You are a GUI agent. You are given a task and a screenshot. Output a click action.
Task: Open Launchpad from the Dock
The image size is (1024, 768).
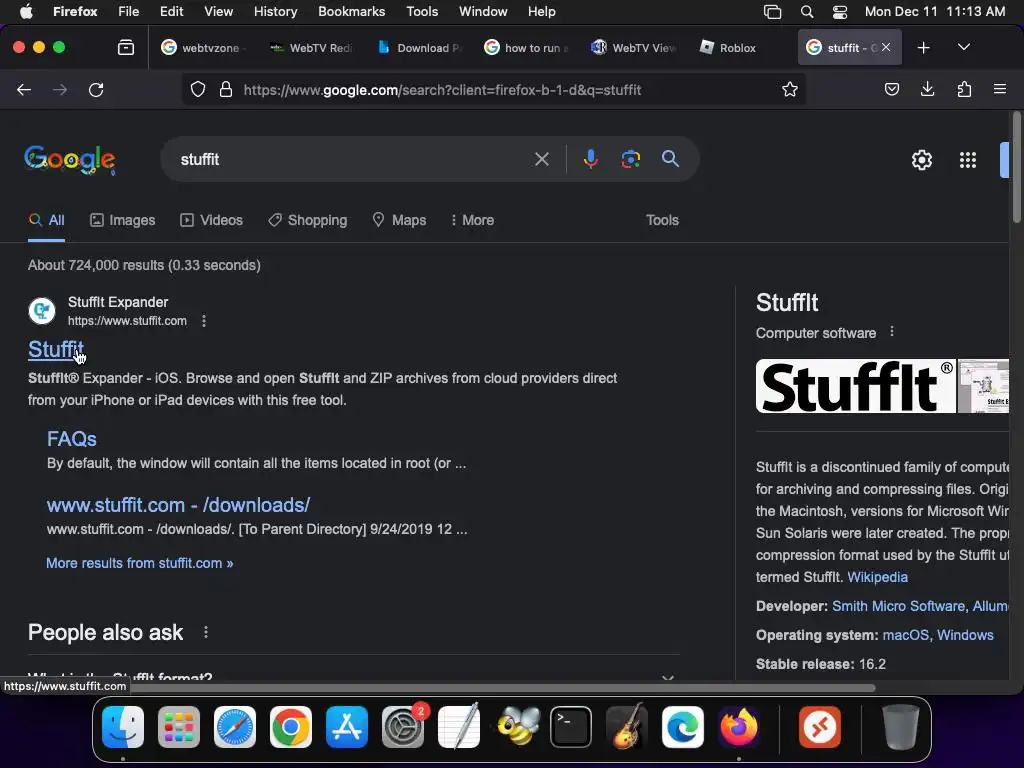[x=179, y=727]
